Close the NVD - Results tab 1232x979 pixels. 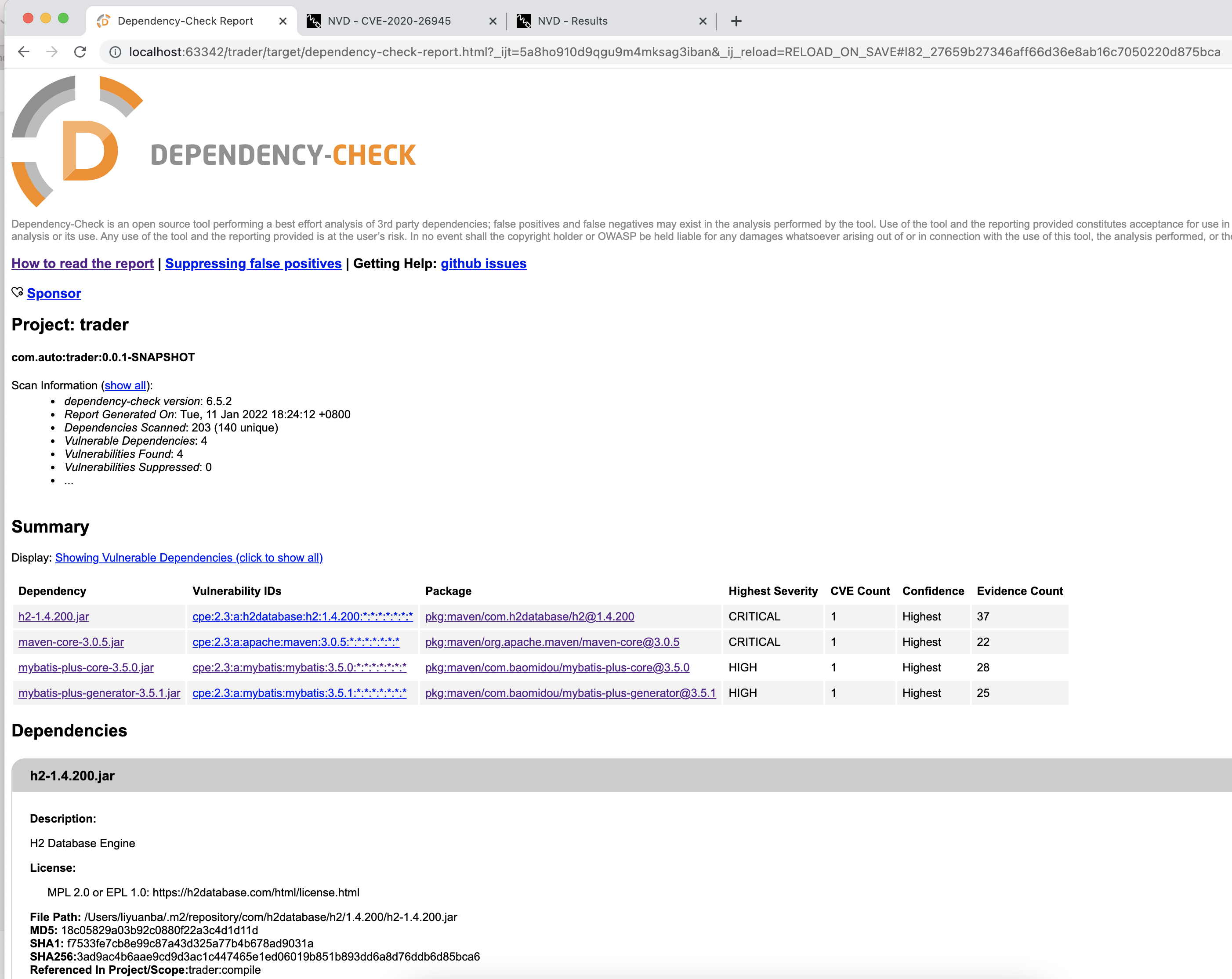point(703,21)
